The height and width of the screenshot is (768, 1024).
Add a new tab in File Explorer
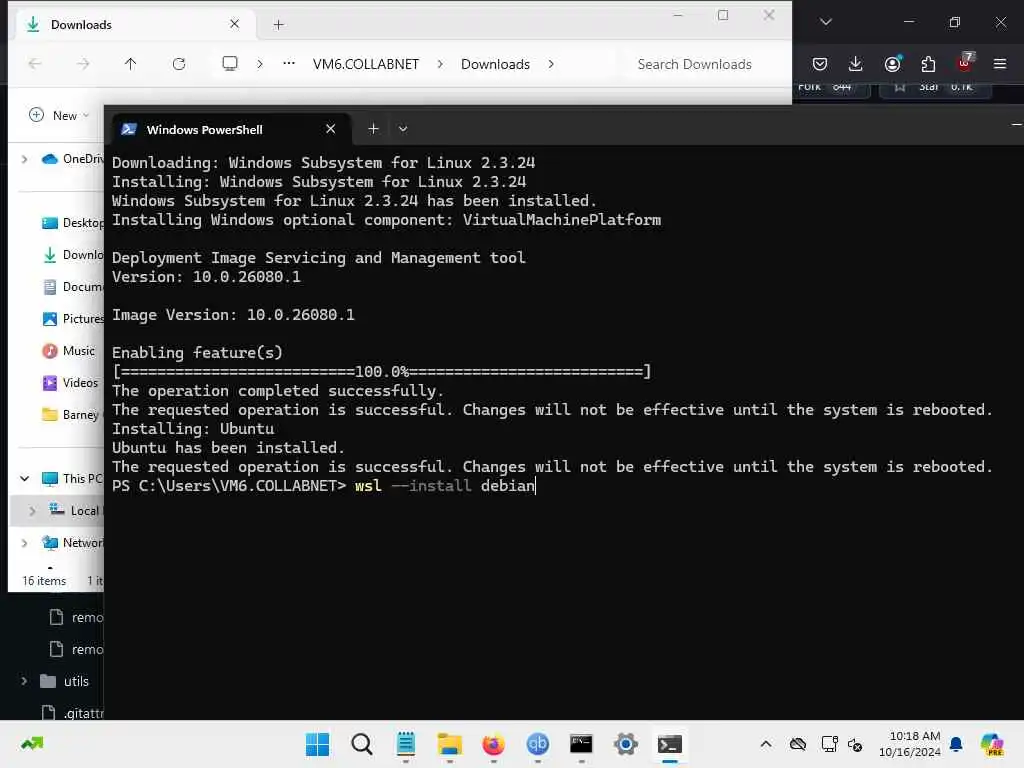[278, 25]
